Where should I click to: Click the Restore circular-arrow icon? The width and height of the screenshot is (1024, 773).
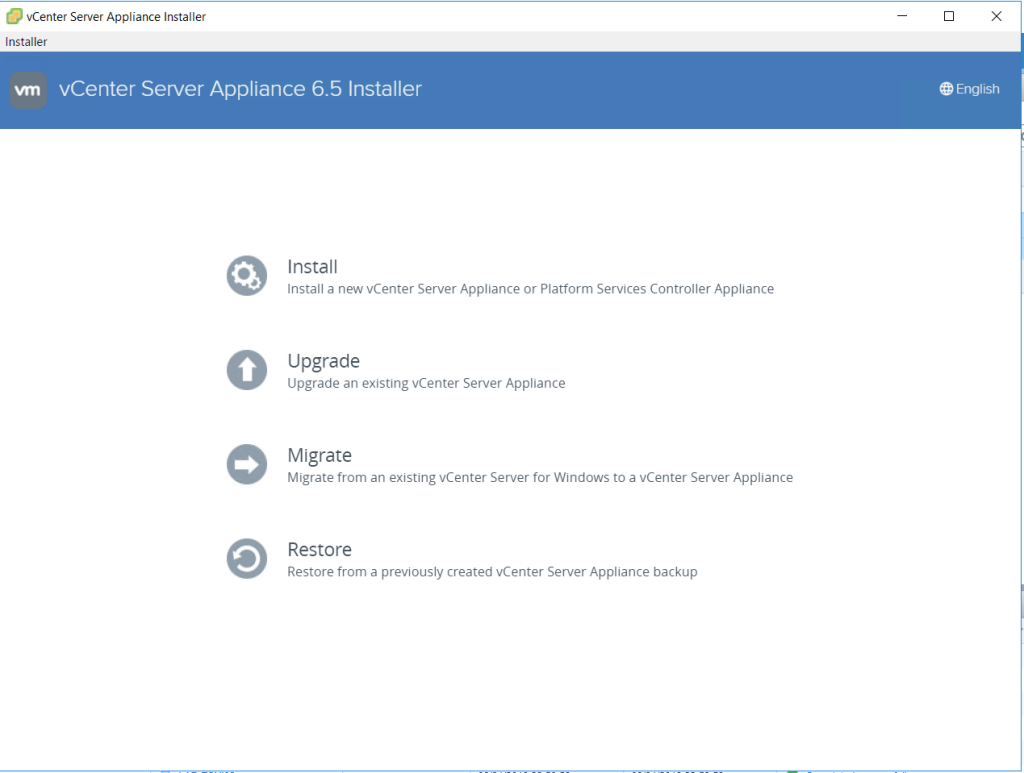tap(246, 558)
